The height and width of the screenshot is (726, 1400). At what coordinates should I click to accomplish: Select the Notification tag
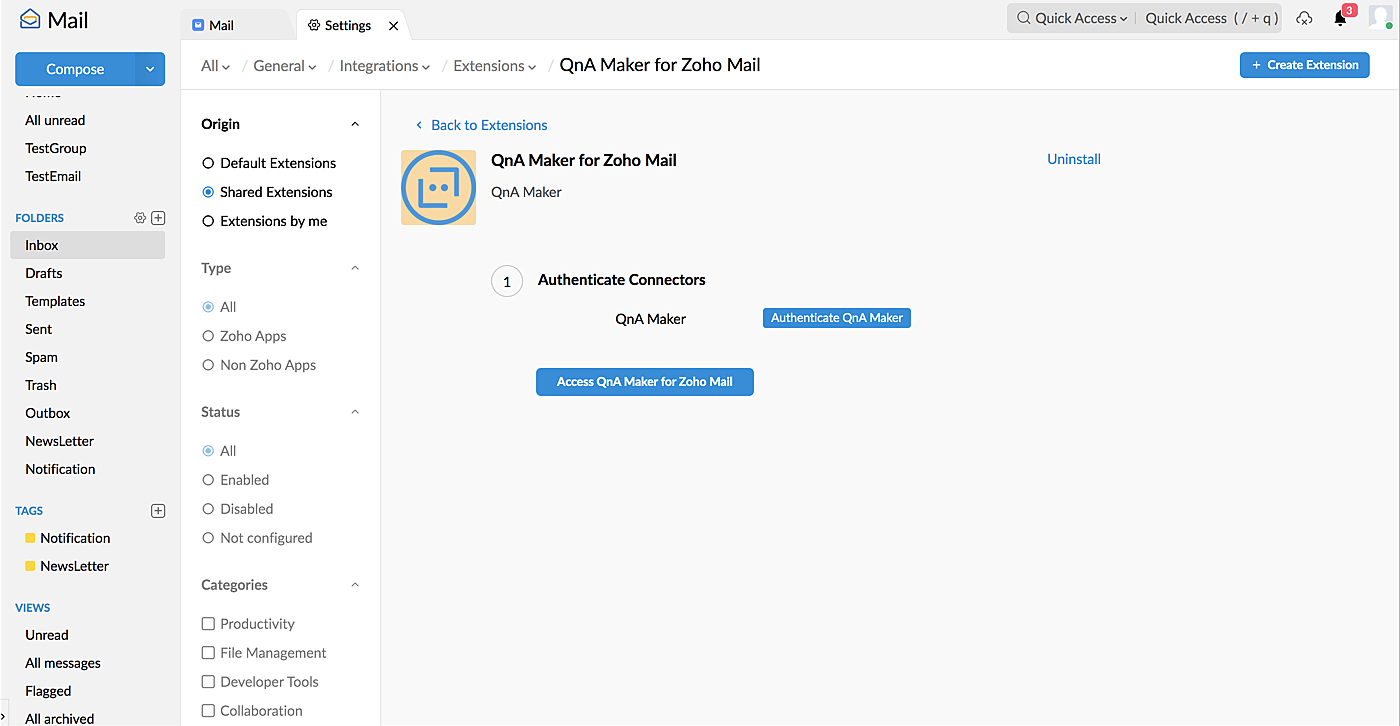[x=75, y=538]
